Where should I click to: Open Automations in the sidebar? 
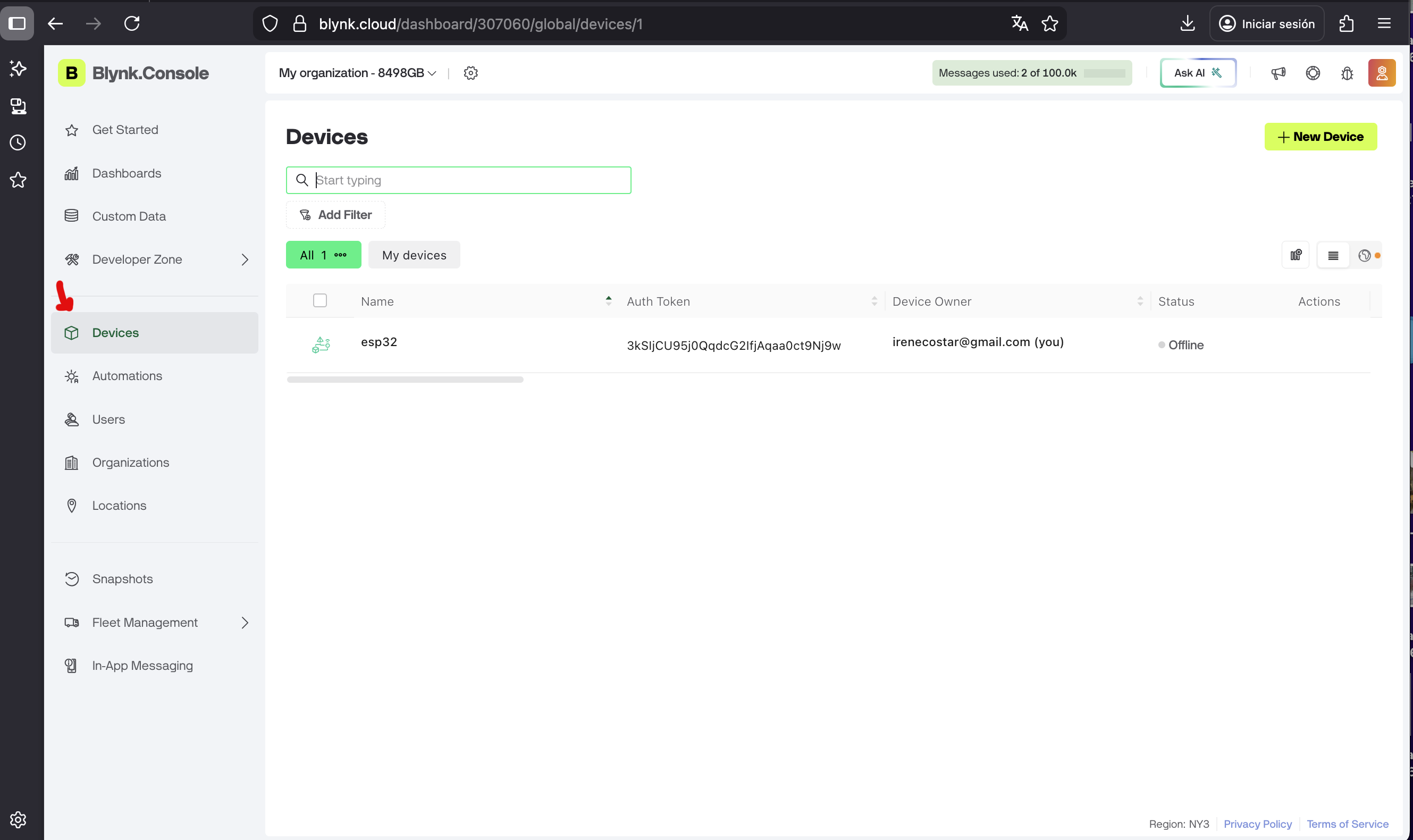[x=127, y=376]
